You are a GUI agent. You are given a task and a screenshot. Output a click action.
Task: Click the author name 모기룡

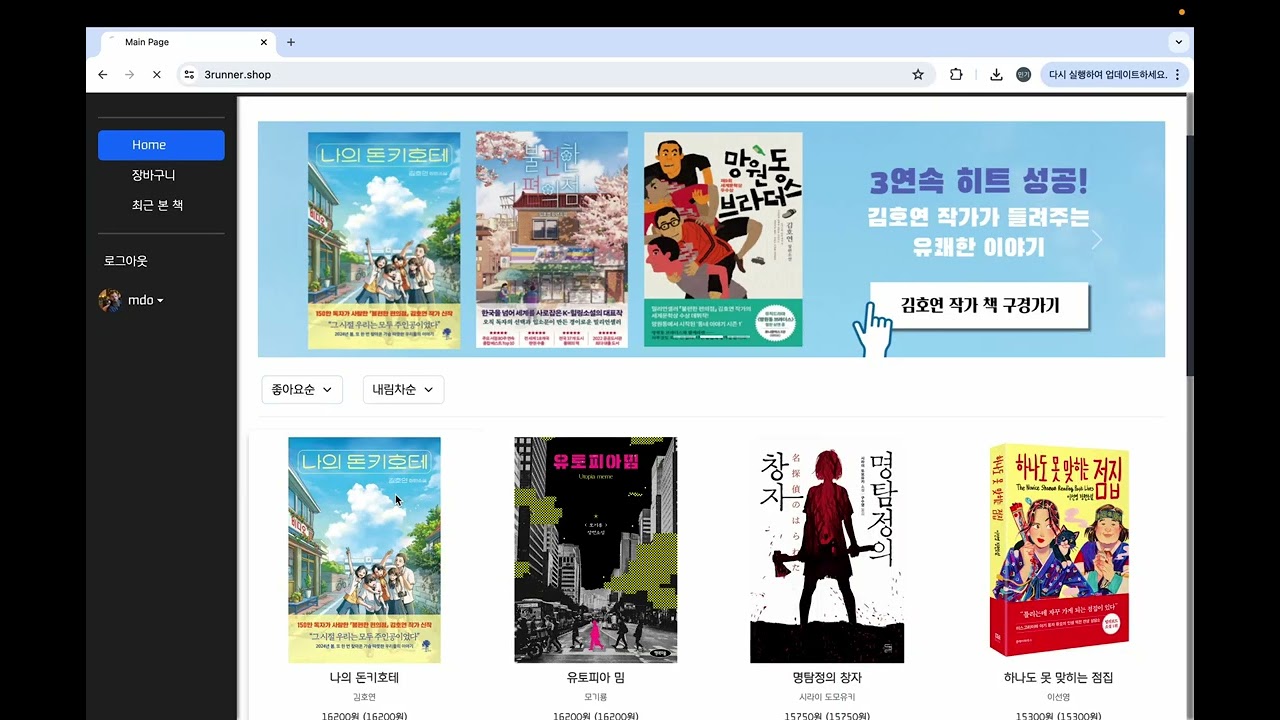(596, 697)
